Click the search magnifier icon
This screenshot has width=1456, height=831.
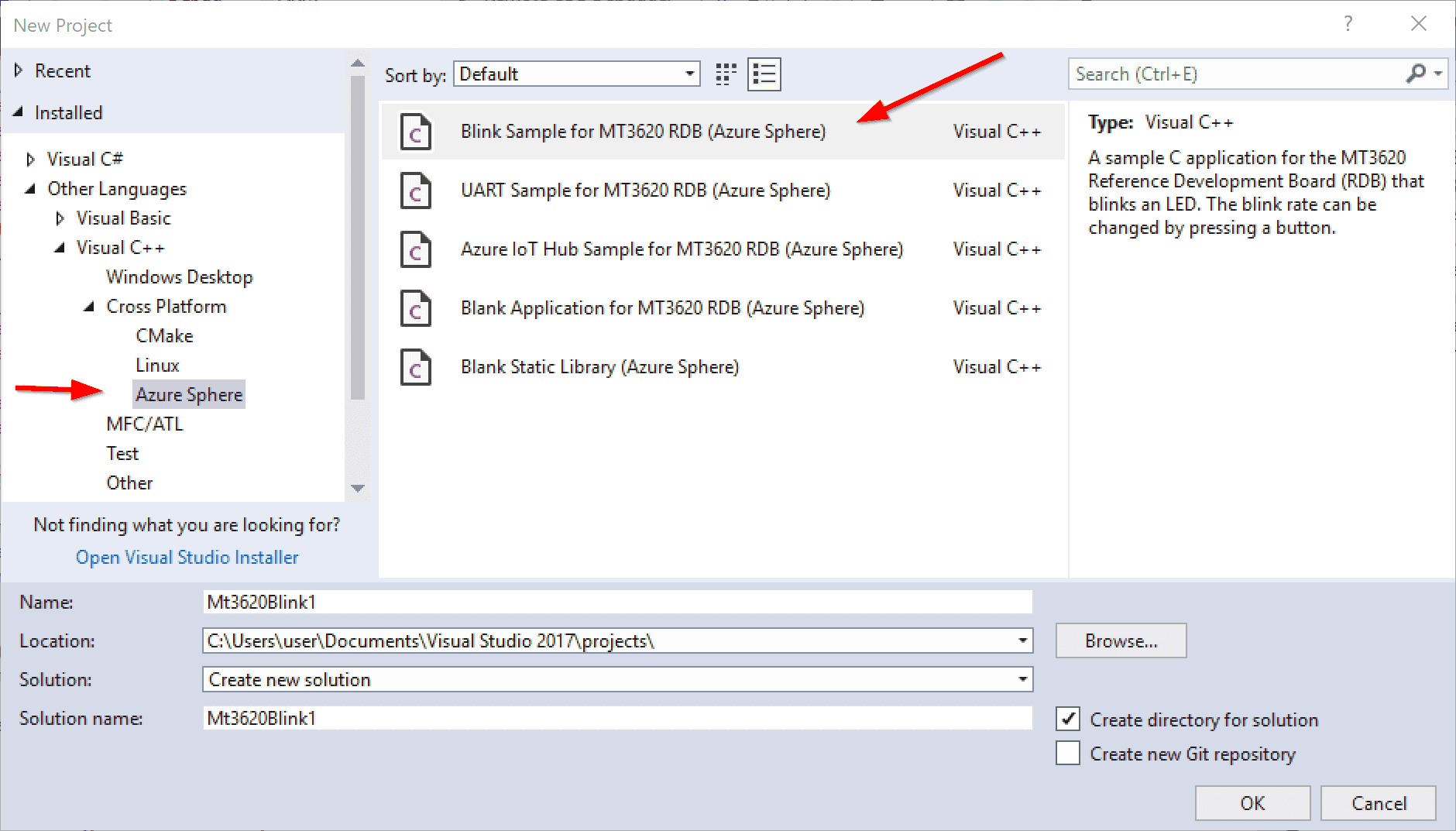click(x=1416, y=74)
